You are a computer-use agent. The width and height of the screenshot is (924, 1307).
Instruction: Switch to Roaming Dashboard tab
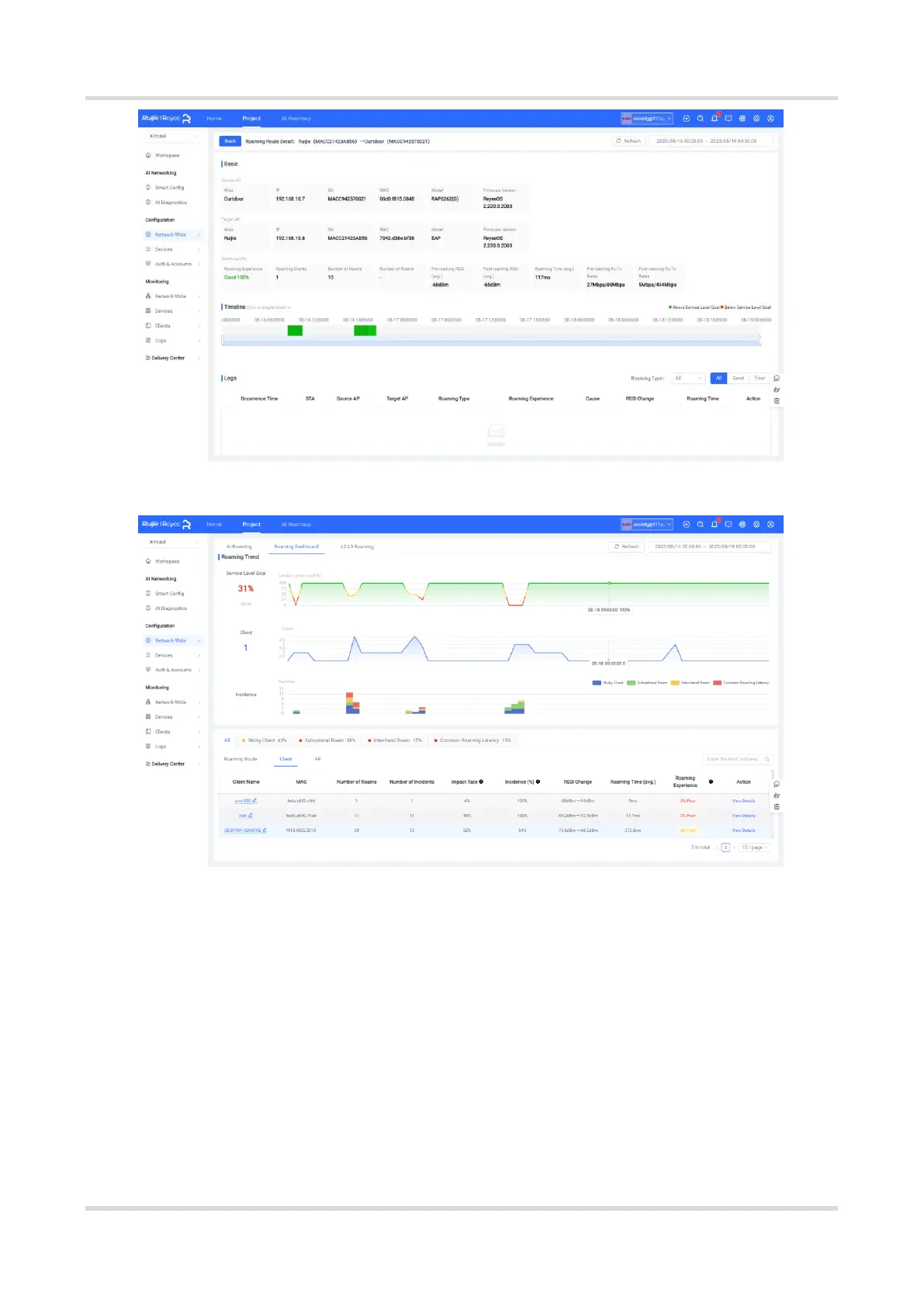(296, 546)
